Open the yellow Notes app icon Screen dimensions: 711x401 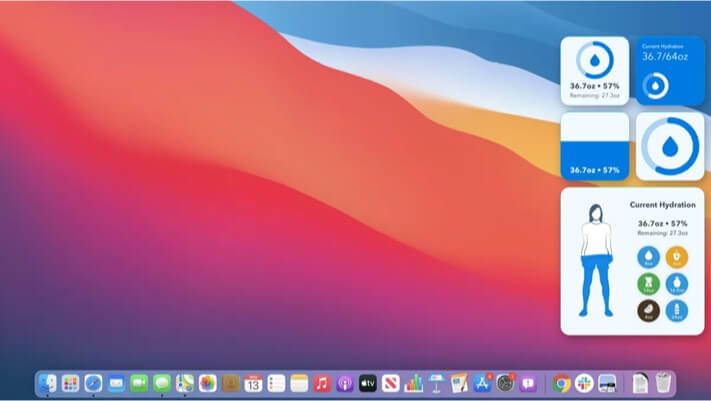[299, 384]
